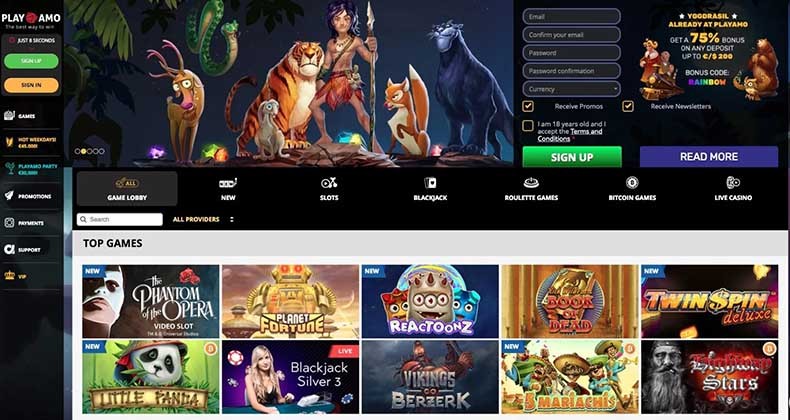Open the Terms and Conditions link

tap(570, 135)
